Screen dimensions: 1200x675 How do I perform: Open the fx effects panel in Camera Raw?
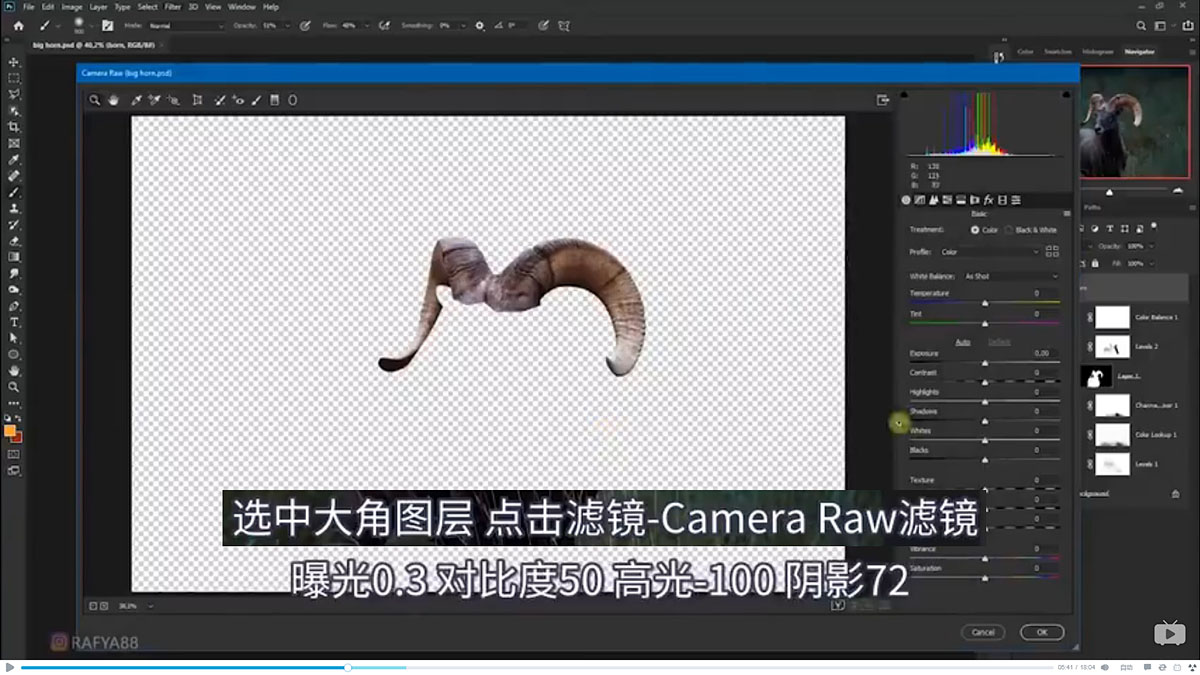[x=988, y=199]
